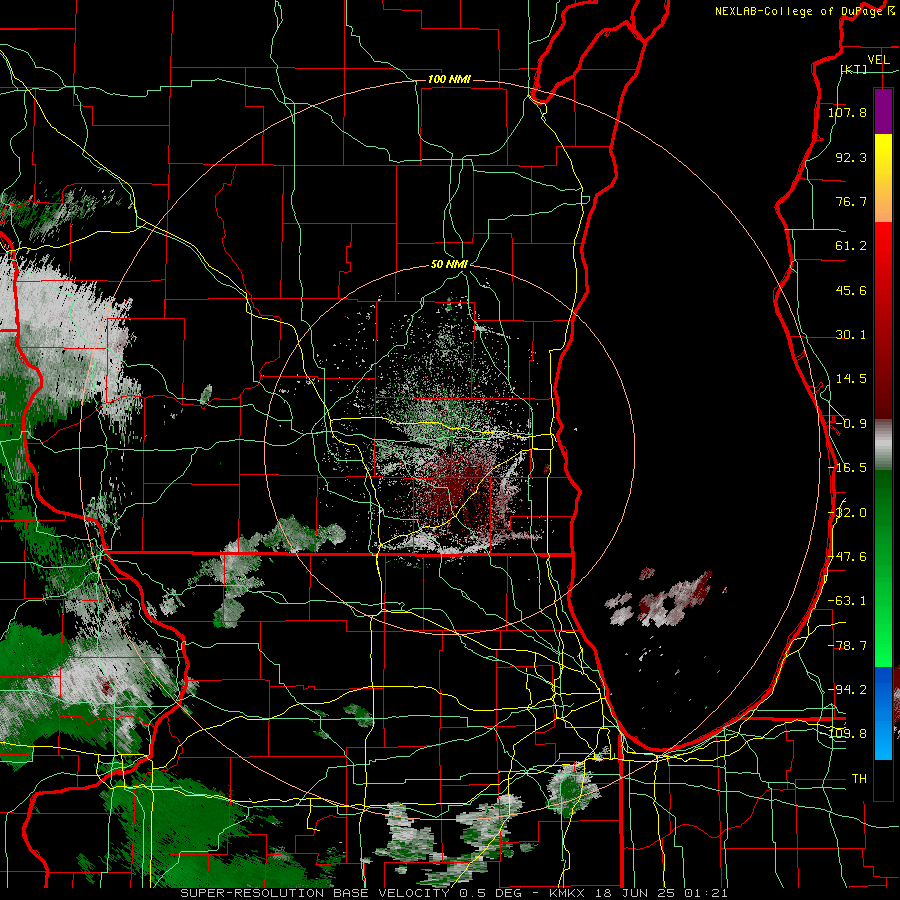Click the -16.5 value on the velocity scale
This screenshot has height=900, width=900.
pos(847,468)
